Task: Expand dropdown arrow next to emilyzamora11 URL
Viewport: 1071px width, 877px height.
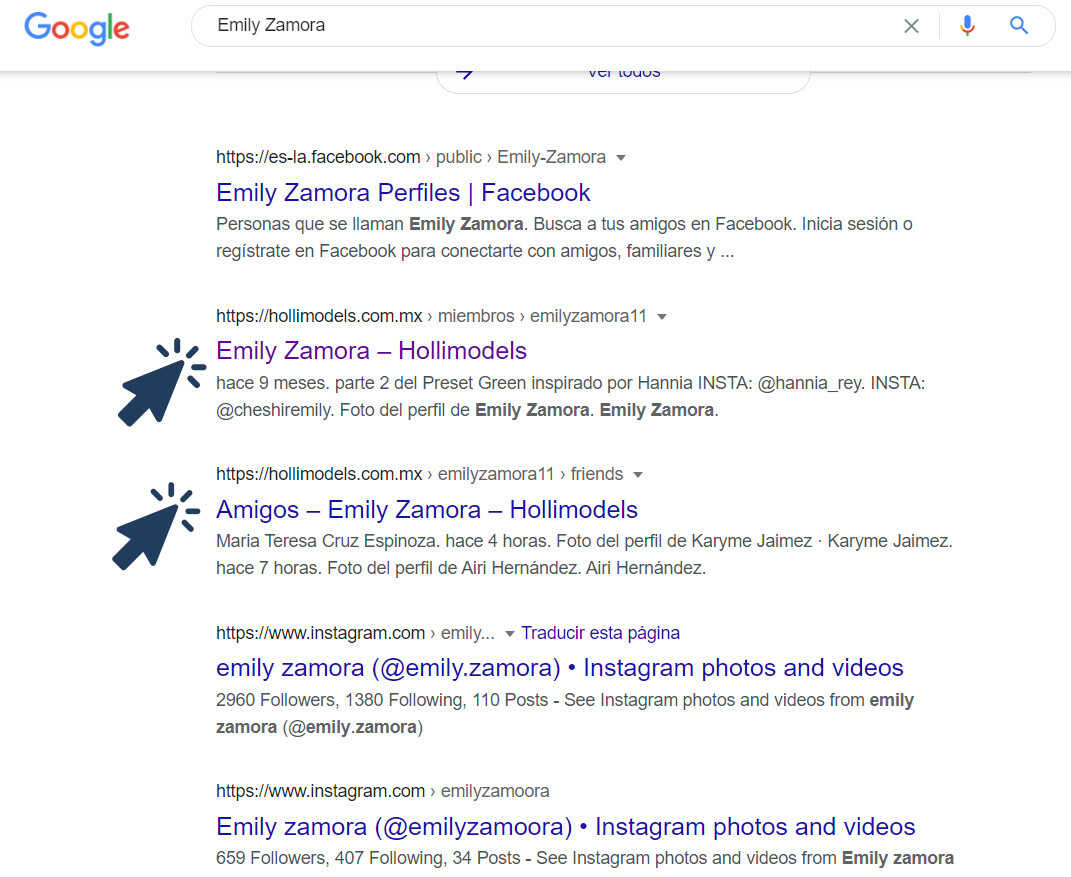Action: click(661, 317)
